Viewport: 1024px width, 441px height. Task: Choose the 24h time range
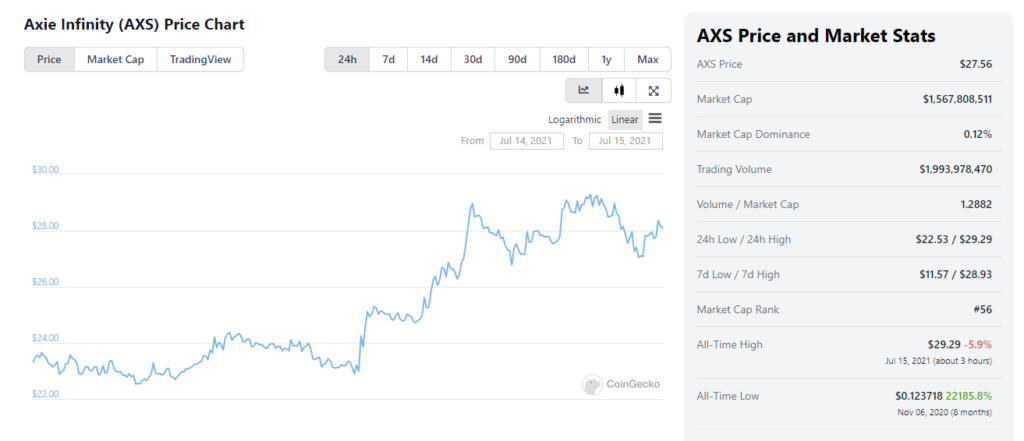[347, 59]
